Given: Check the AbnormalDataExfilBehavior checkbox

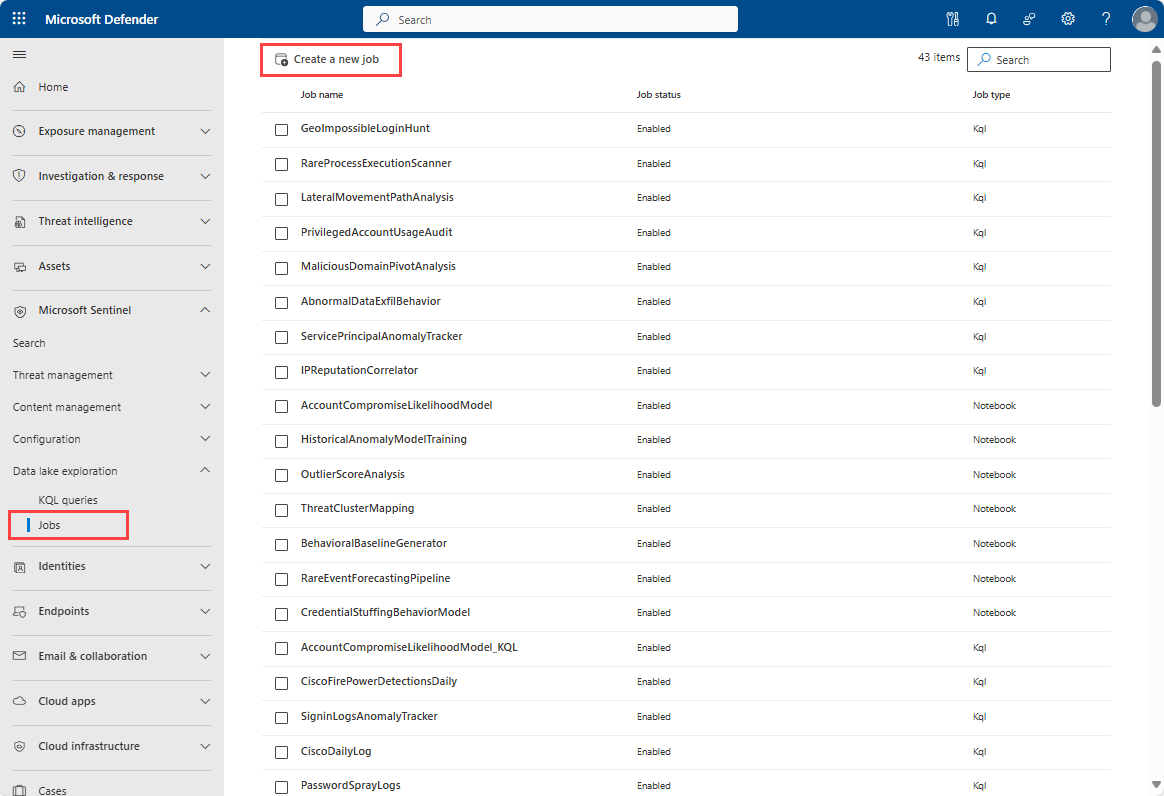Looking at the screenshot, I should point(281,303).
